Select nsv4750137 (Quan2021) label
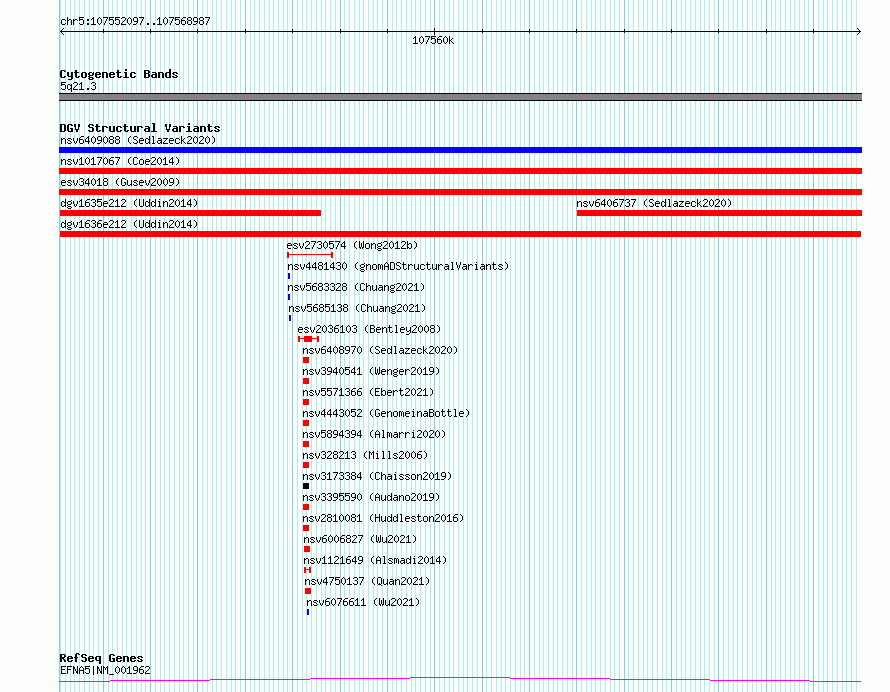 click(367, 581)
